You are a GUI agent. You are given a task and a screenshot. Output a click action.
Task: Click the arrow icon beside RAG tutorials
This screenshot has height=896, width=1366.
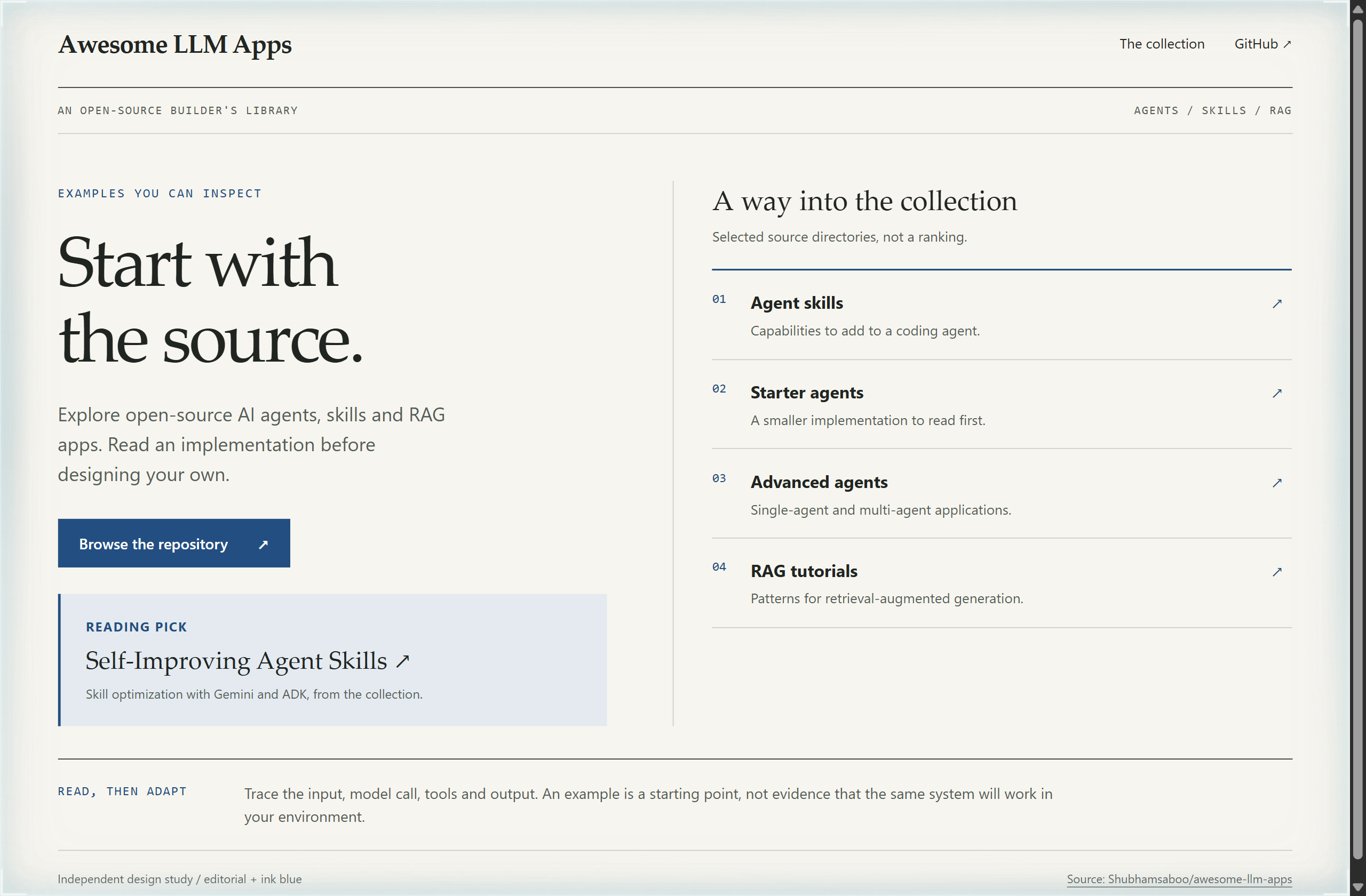click(1276, 572)
